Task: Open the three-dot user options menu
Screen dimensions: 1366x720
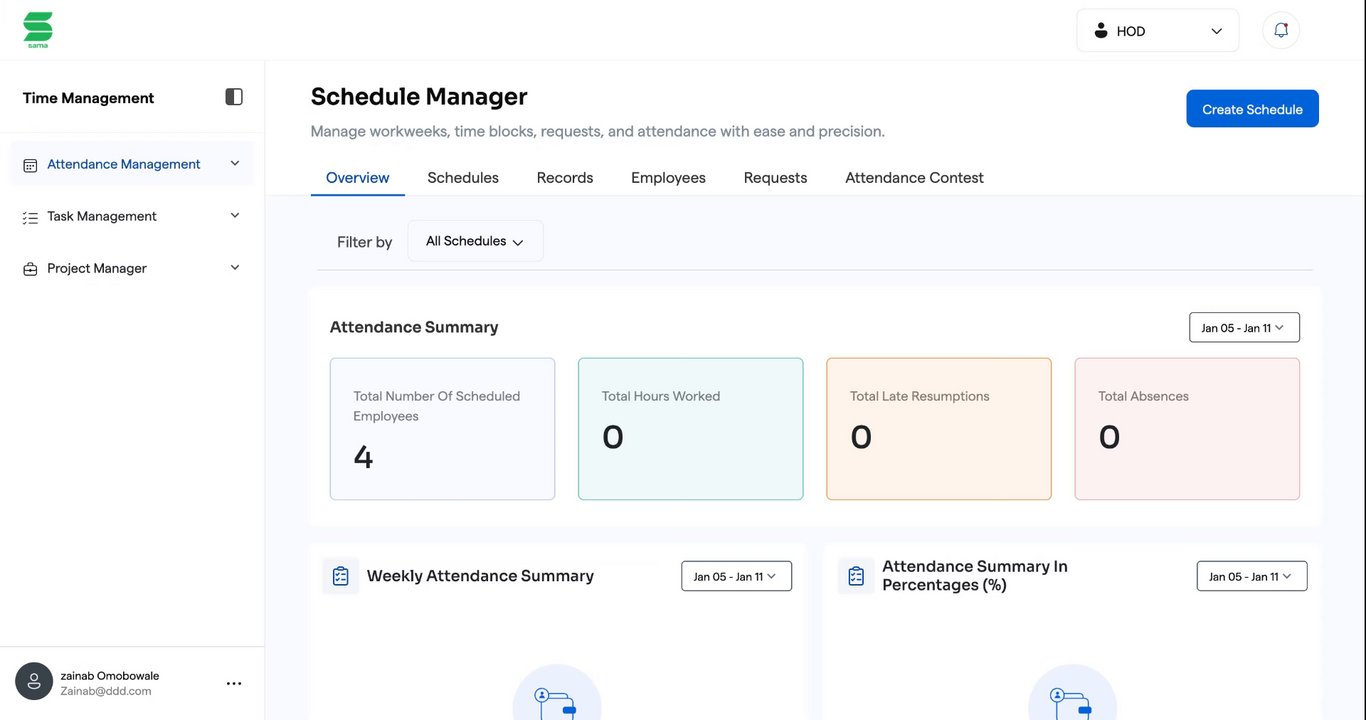Action: point(234,683)
